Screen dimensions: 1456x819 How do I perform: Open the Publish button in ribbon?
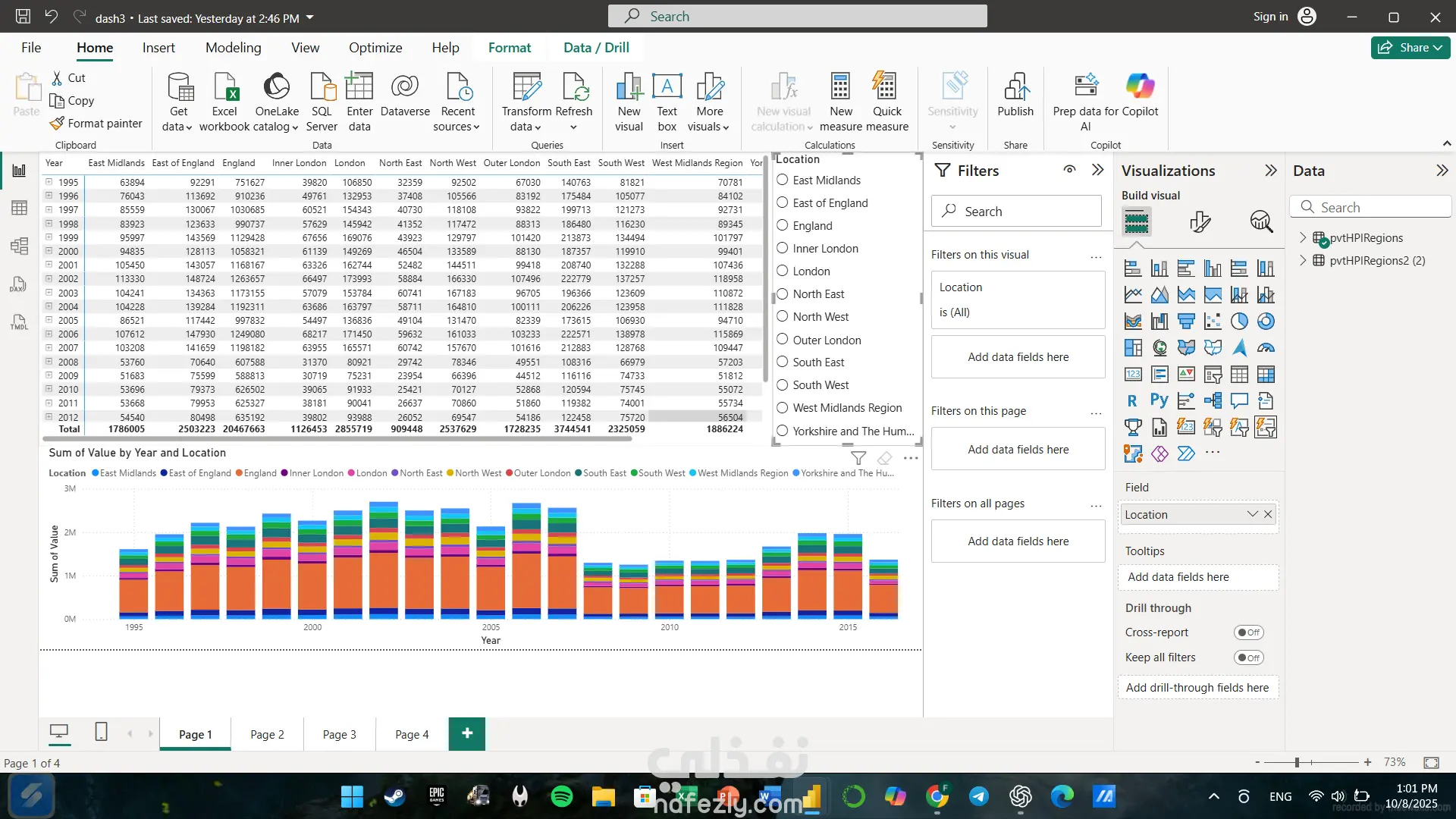point(1015,96)
